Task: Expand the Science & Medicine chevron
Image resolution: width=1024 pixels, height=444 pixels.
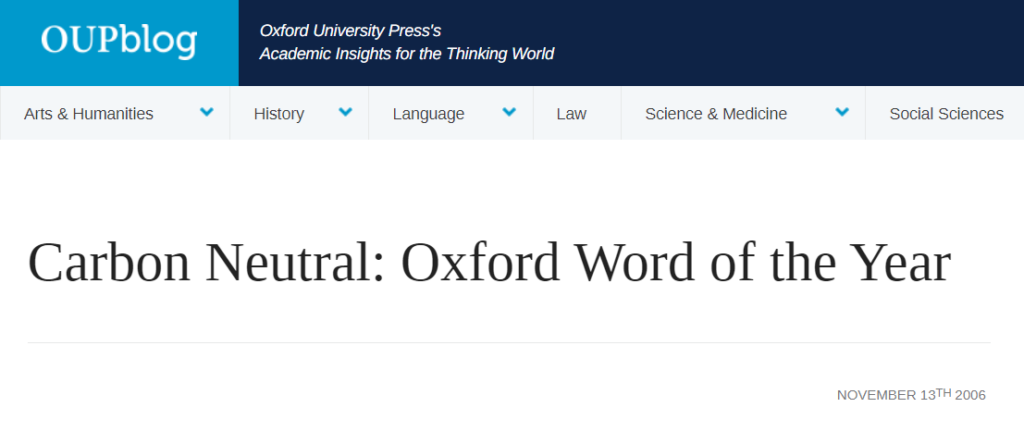Action: (842, 112)
